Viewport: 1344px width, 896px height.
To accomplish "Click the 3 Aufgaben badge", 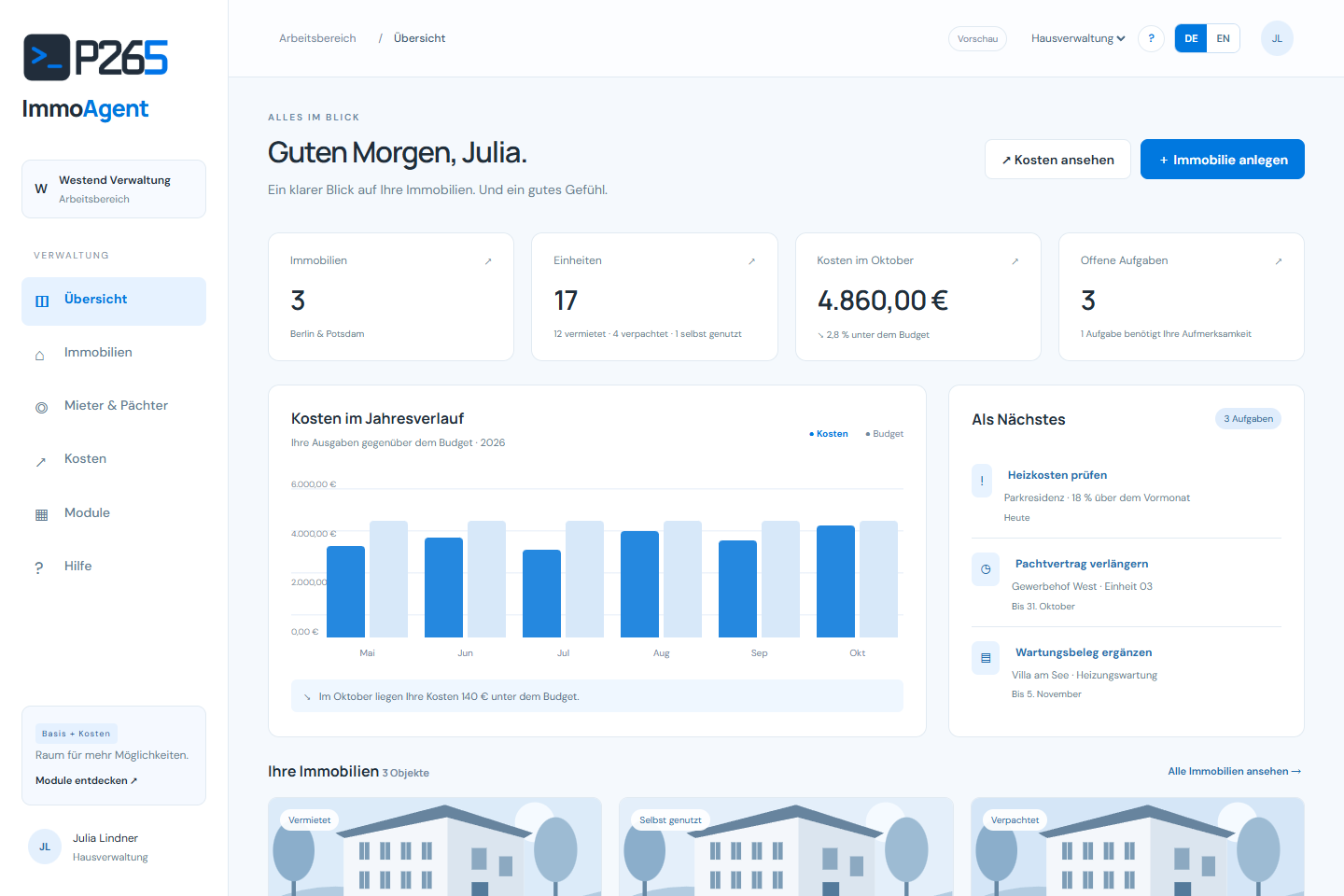I will tap(1248, 419).
